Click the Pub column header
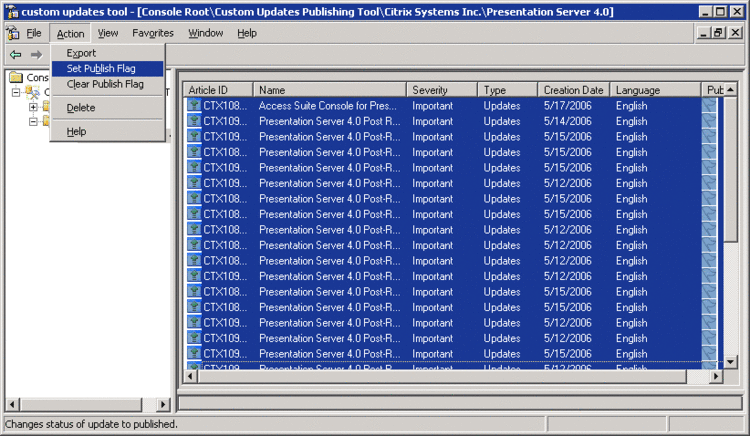 pyautogui.click(x=713, y=90)
